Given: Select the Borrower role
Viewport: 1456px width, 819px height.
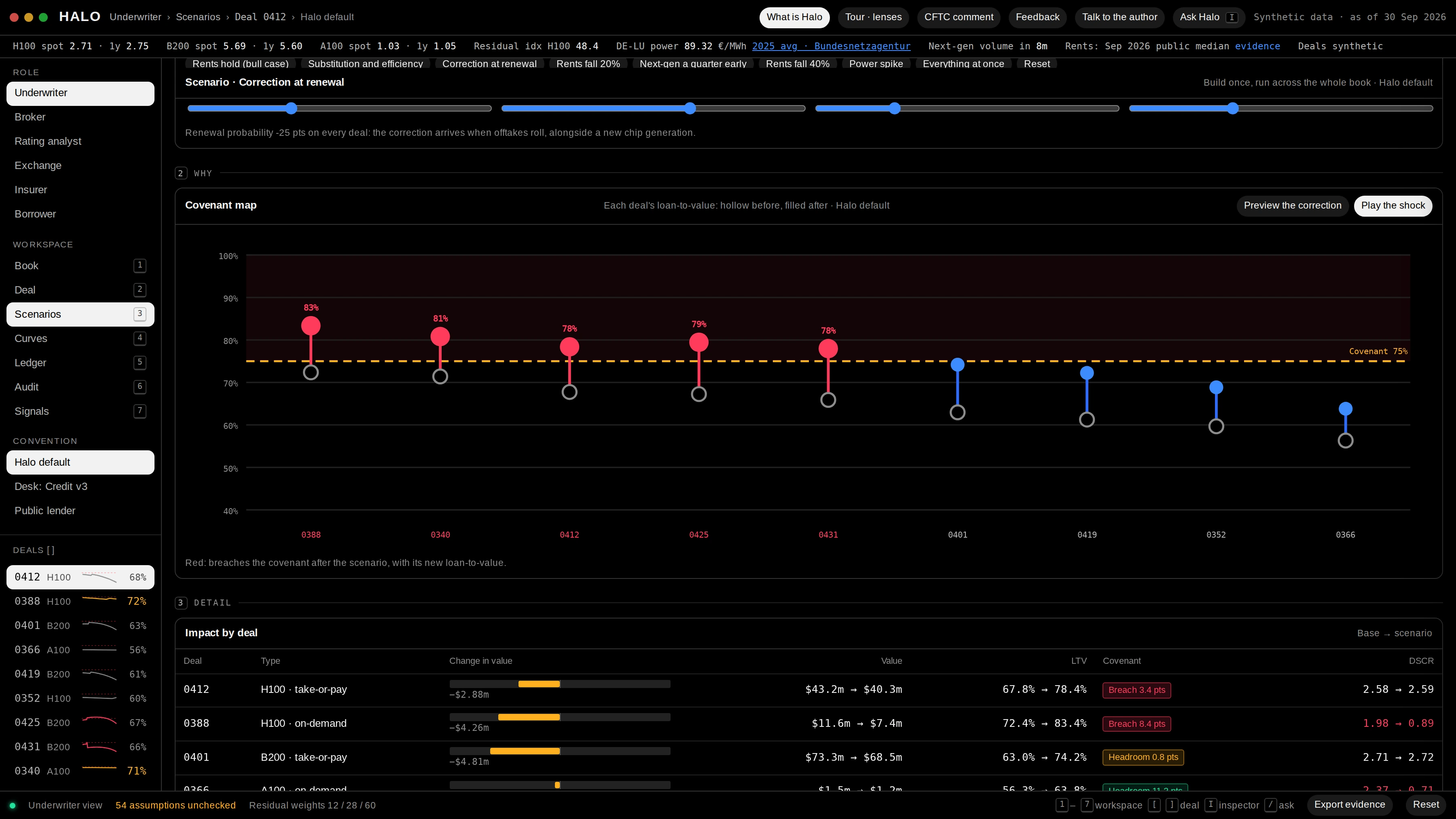Looking at the screenshot, I should 80,214.
